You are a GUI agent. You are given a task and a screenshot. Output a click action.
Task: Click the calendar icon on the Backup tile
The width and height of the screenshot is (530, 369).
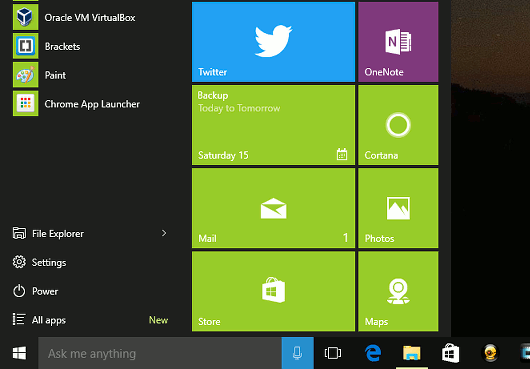coord(342,154)
